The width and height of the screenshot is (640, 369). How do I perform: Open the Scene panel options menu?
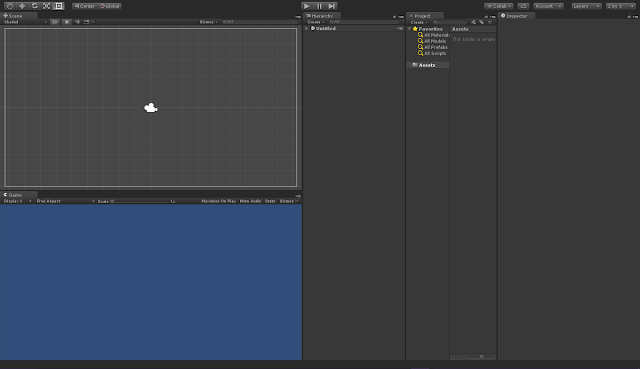298,16
